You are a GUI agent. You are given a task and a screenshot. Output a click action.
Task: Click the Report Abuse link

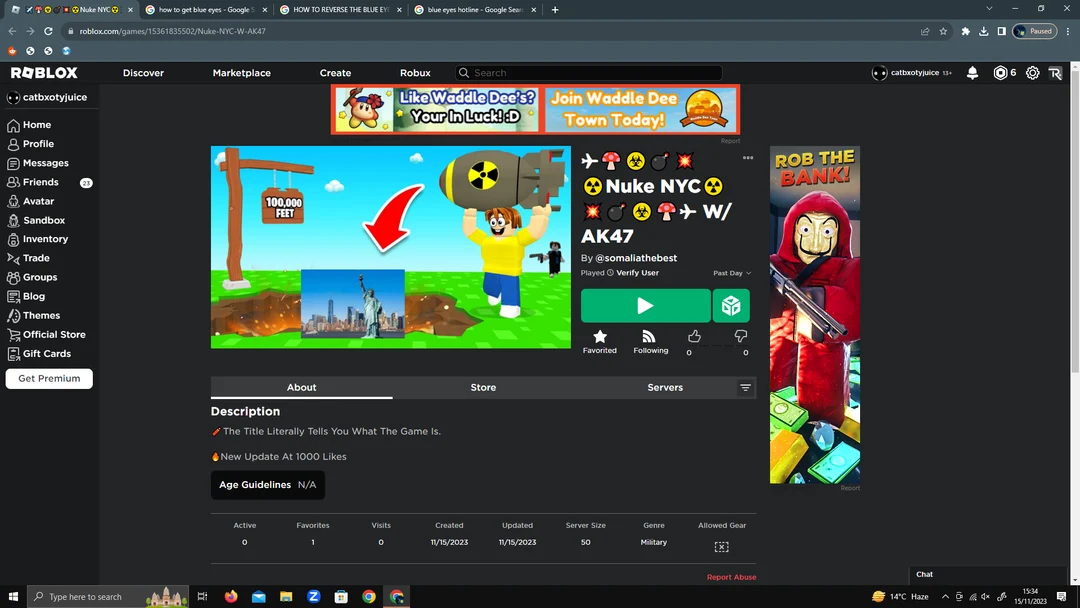pos(731,577)
